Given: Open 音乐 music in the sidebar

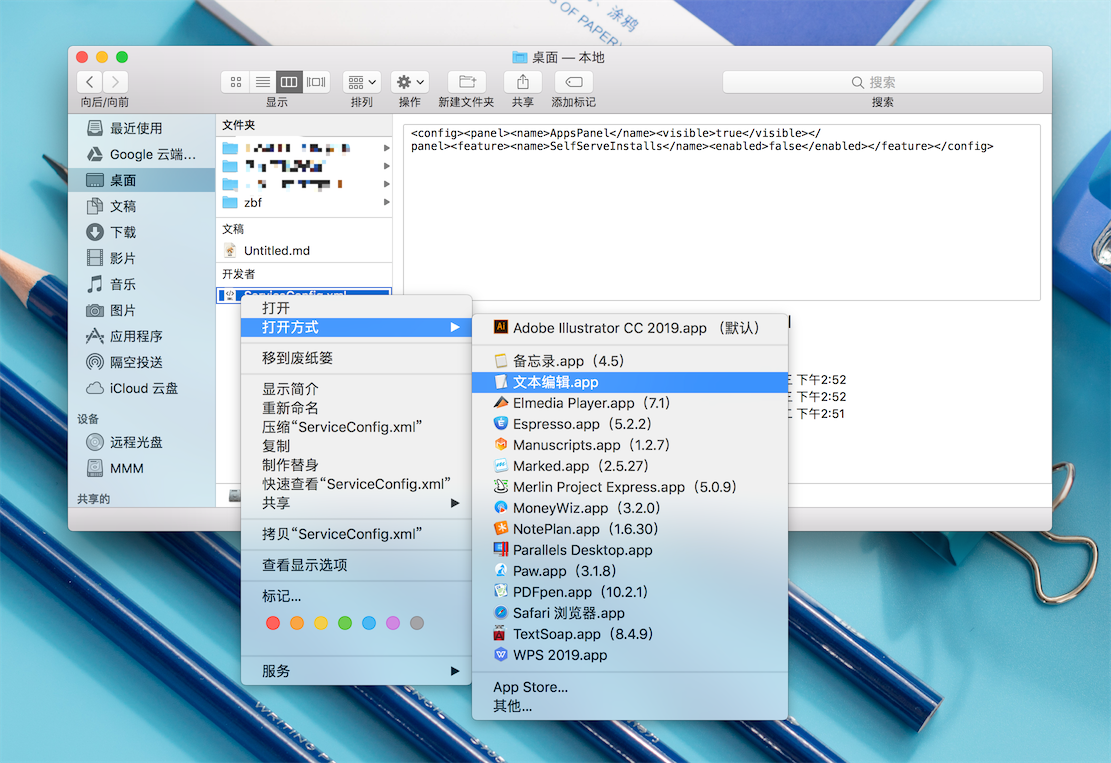Looking at the screenshot, I should (142, 284).
